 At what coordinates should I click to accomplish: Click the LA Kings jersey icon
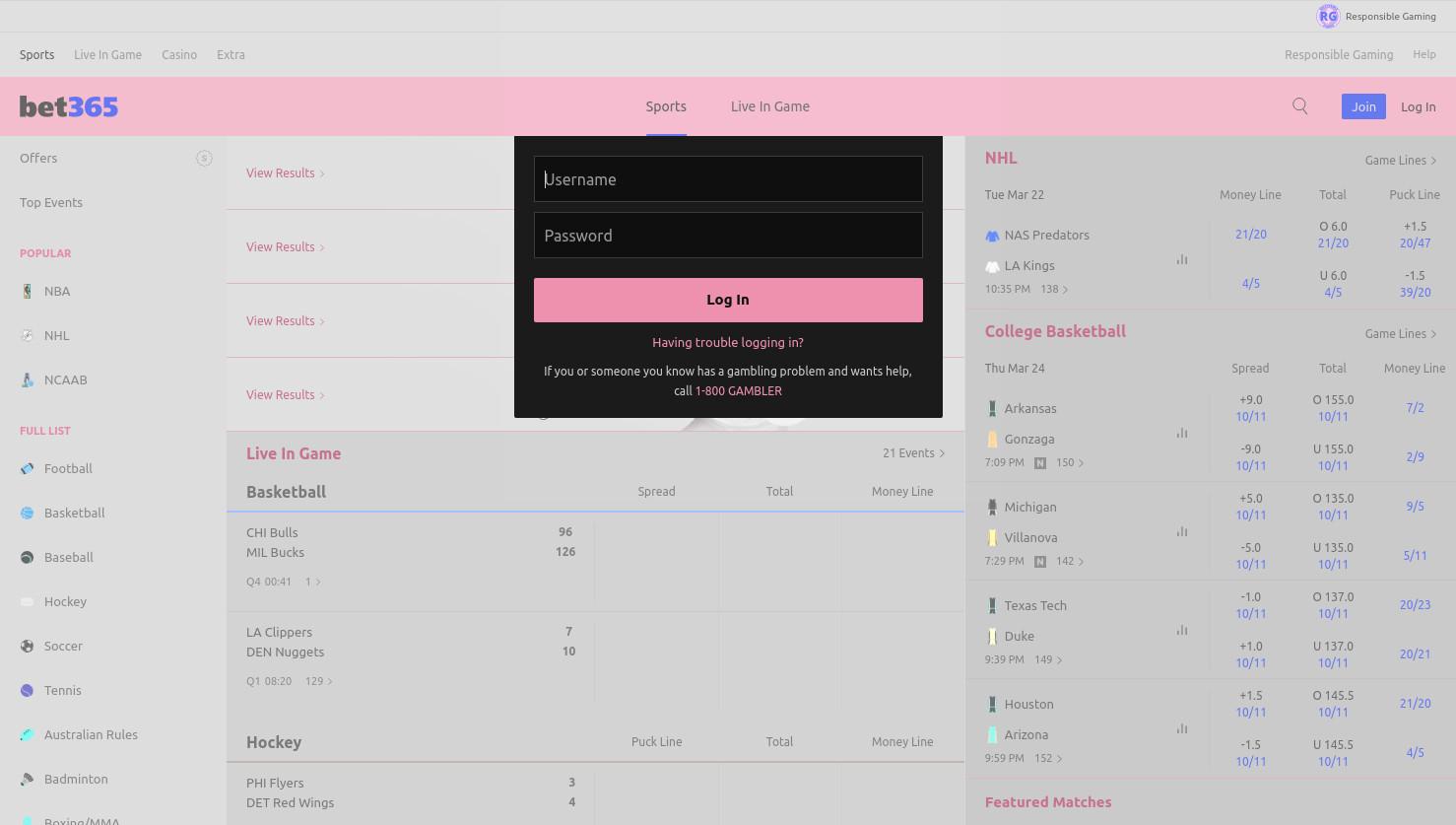coord(992,266)
